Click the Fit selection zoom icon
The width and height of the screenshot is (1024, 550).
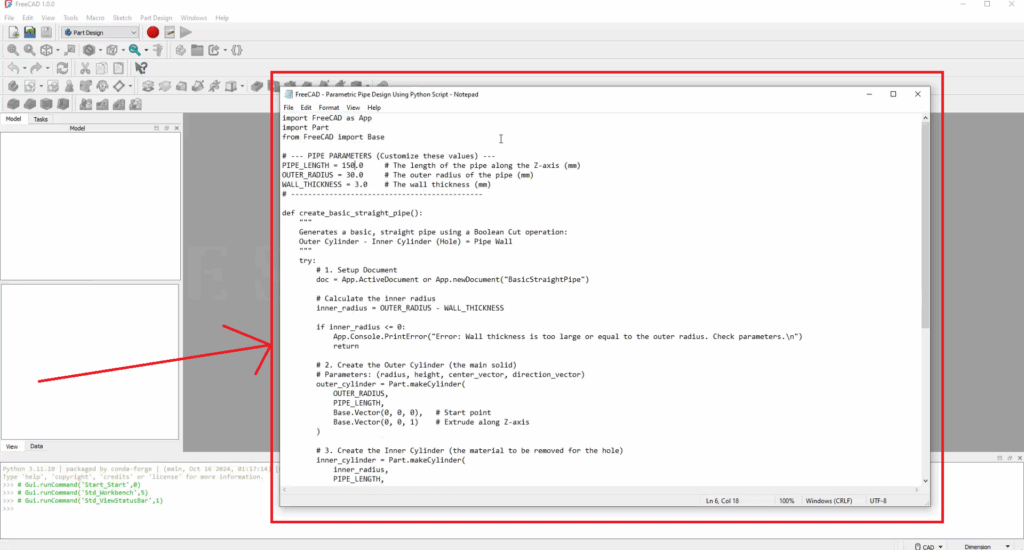tap(29, 50)
